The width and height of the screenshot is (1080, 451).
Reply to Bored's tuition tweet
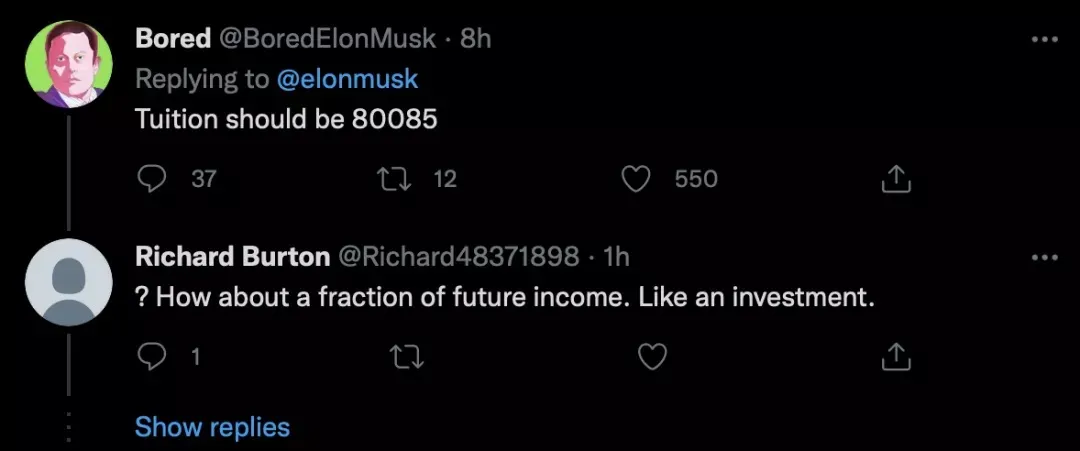coord(151,179)
